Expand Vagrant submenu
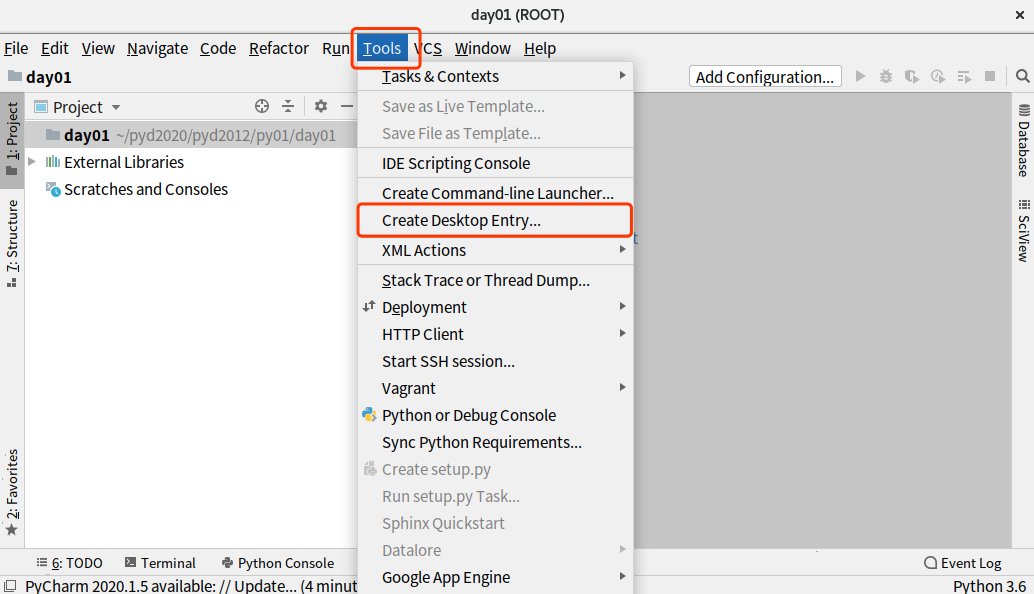 495,388
